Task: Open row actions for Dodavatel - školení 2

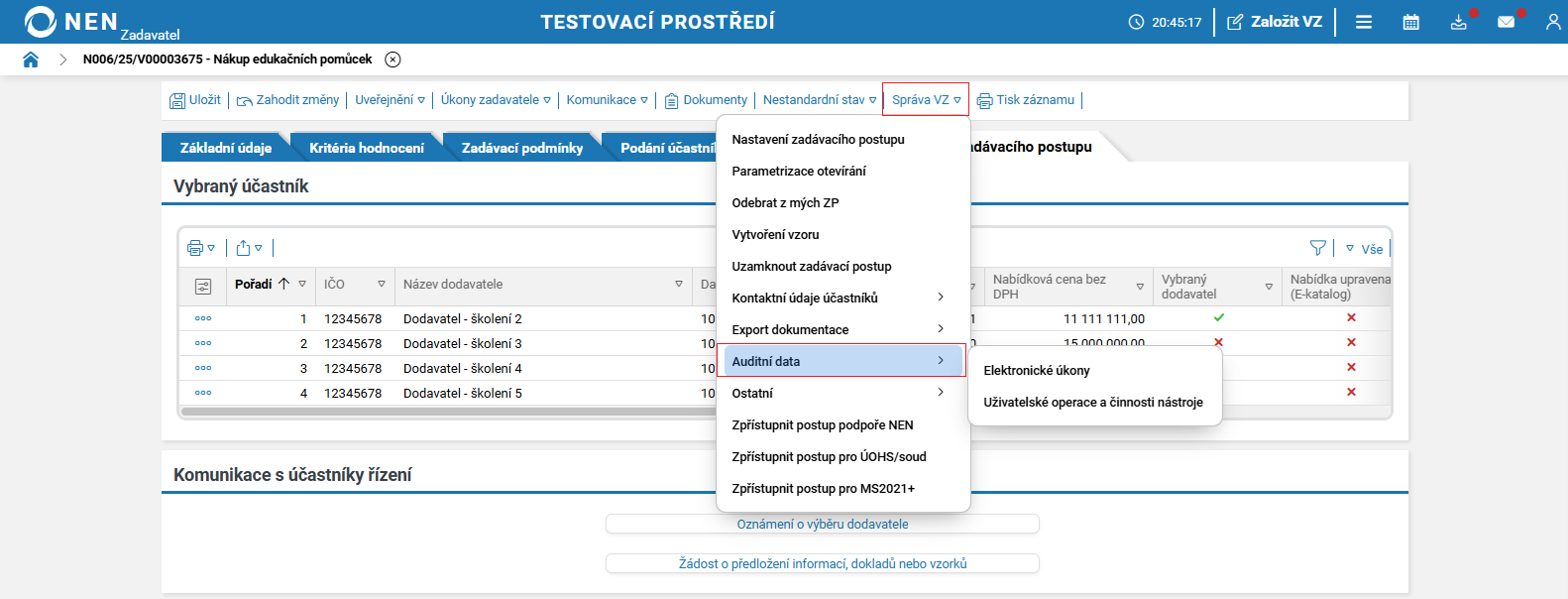Action: tap(203, 319)
